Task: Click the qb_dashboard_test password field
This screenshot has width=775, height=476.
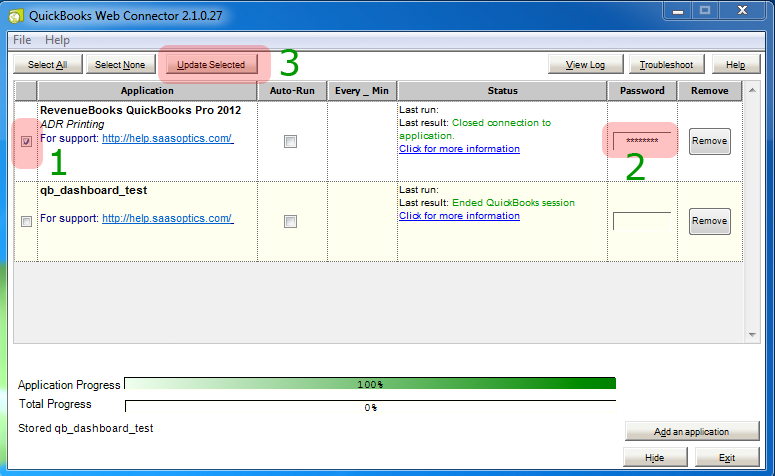Action: 642,221
